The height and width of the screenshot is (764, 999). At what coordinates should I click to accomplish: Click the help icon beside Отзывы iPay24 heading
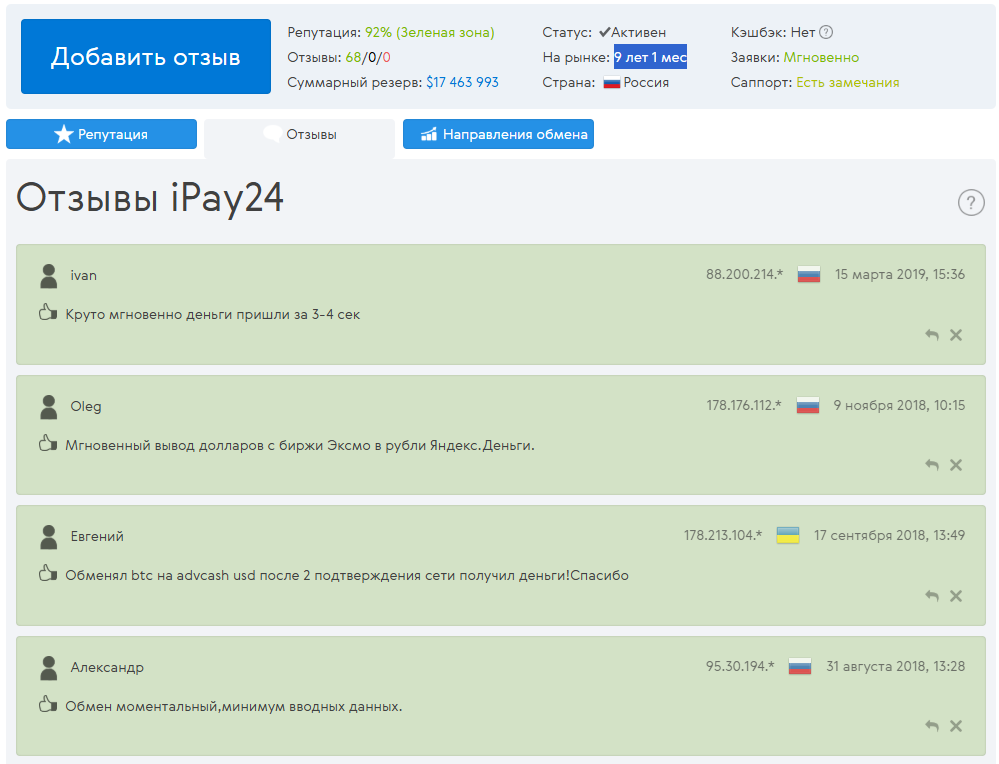point(971,203)
